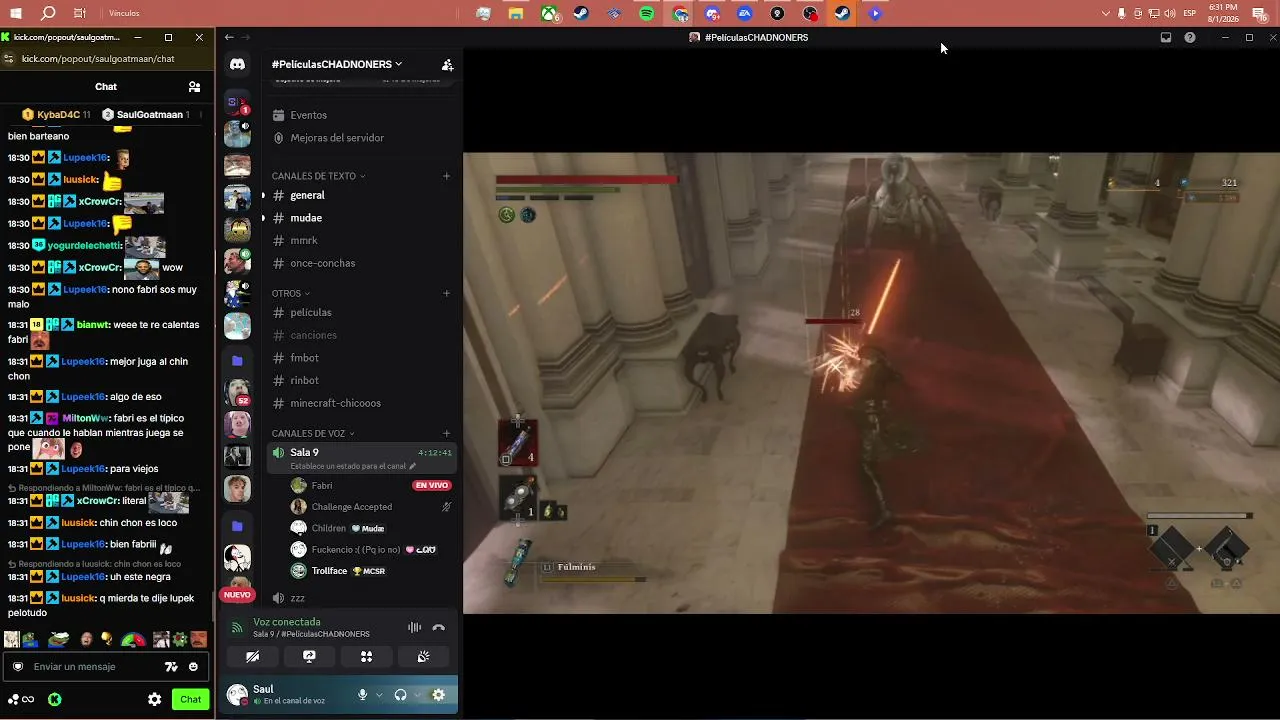Invite people to the Discord server
This screenshot has height=720, width=1280.
coord(447,64)
